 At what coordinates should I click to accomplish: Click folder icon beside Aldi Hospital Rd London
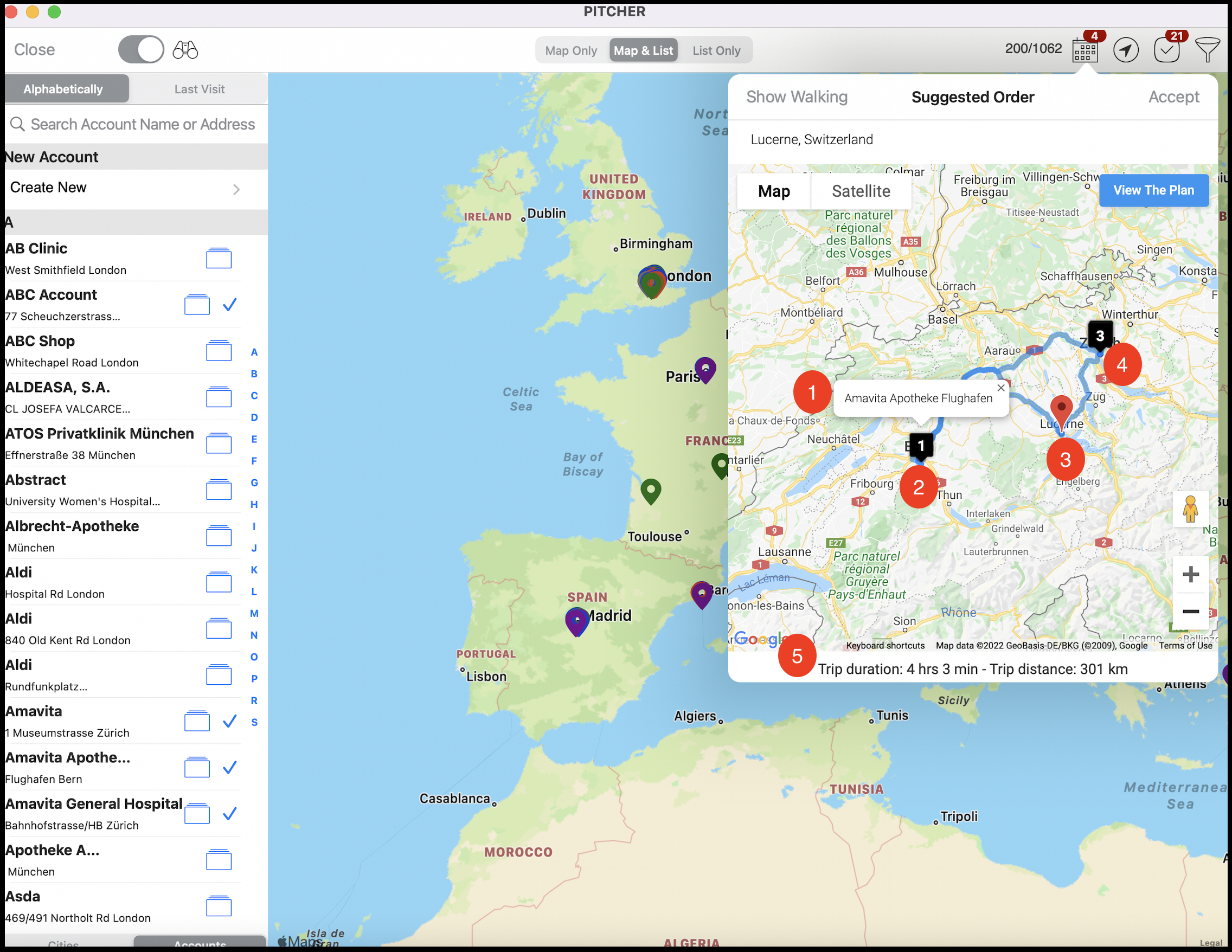click(x=220, y=583)
